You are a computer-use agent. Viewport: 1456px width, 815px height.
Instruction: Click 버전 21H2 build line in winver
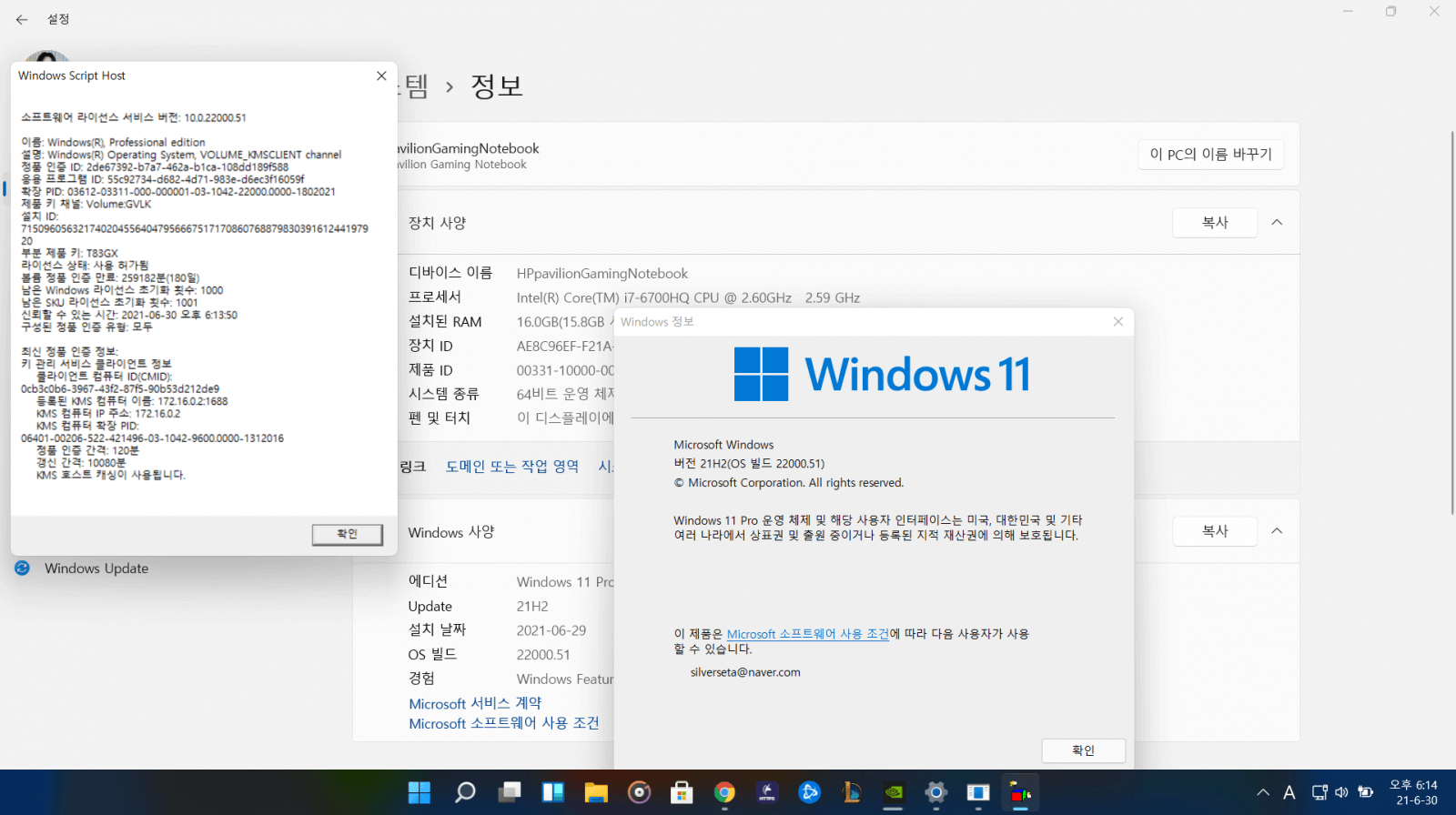pos(749,464)
